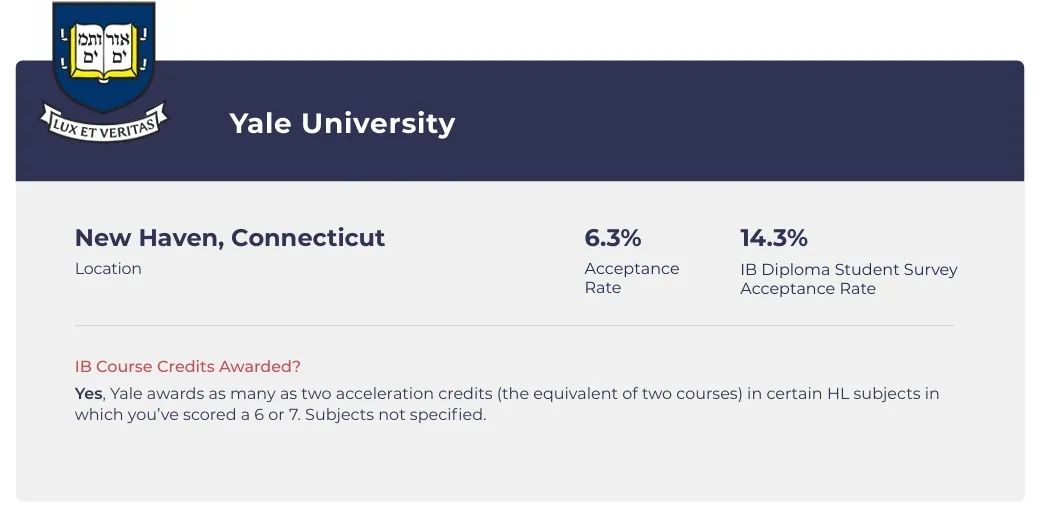Click the Lux et Veritas ribbon banner
The width and height of the screenshot is (1042, 513).
(104, 124)
